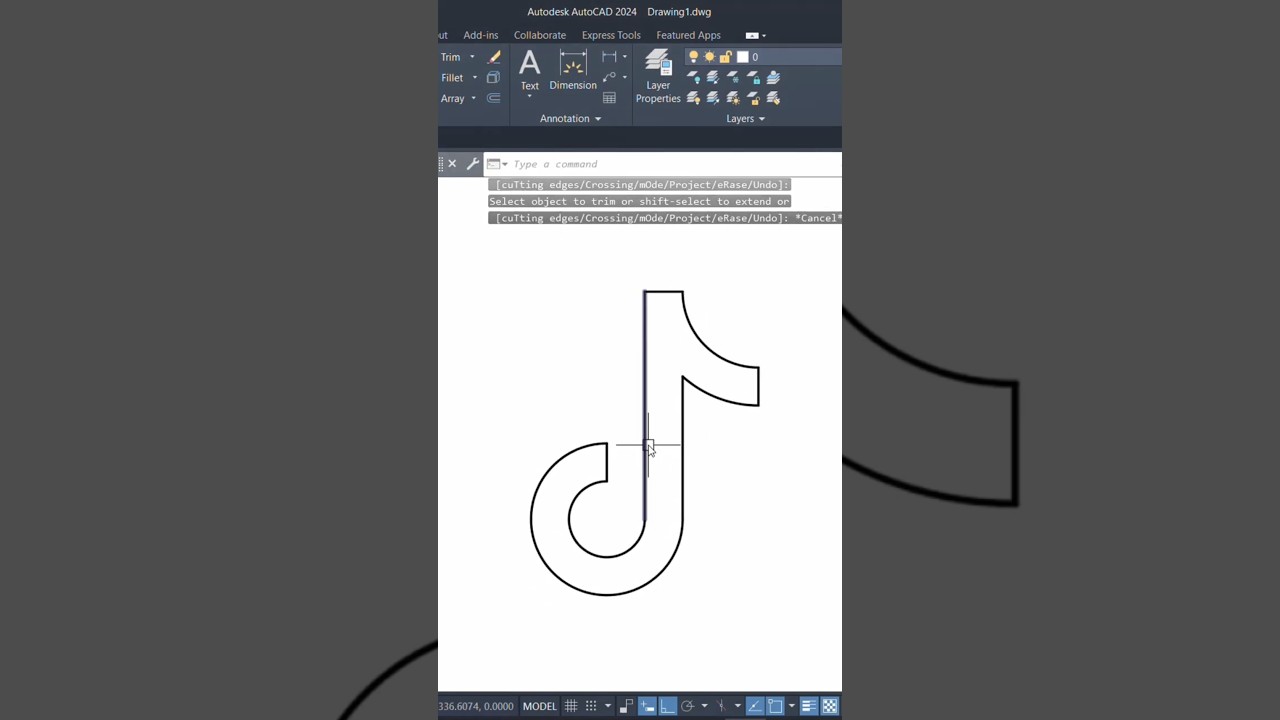Toggle layer 0 lock padlock
Viewport: 1280px width, 720px height.
(725, 56)
